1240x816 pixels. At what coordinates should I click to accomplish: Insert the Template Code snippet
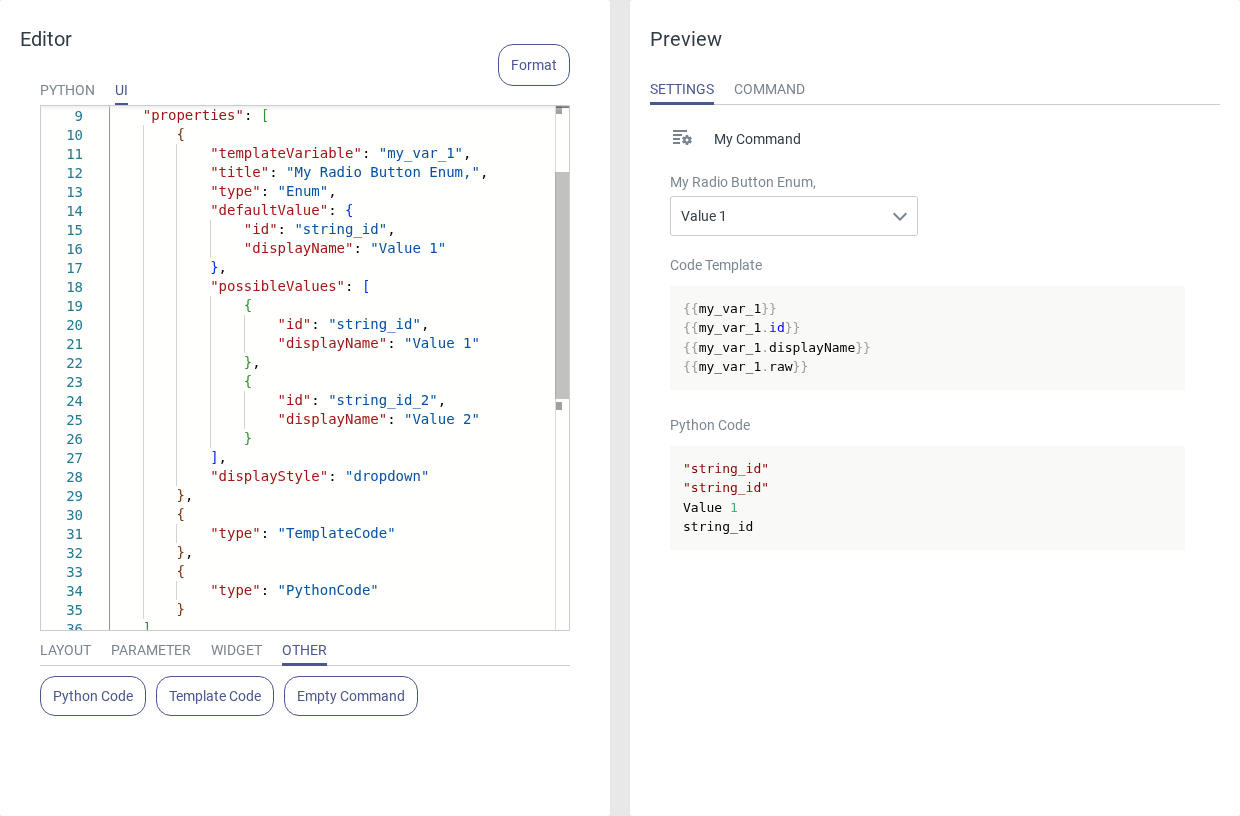(215, 696)
